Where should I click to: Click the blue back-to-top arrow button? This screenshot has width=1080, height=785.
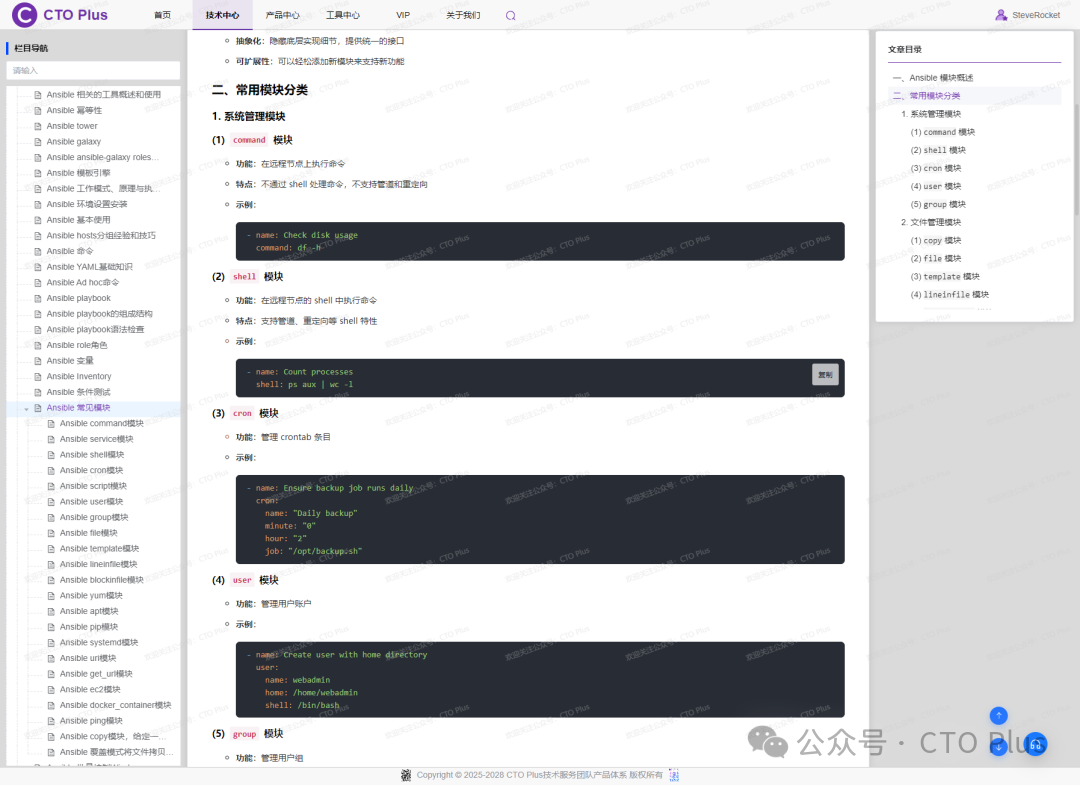[x=998, y=715]
